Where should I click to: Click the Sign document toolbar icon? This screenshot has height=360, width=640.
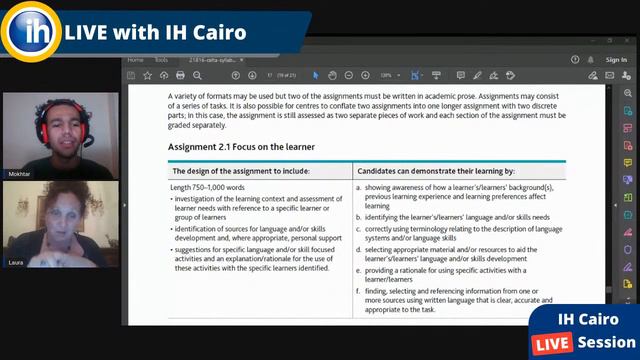tap(494, 76)
